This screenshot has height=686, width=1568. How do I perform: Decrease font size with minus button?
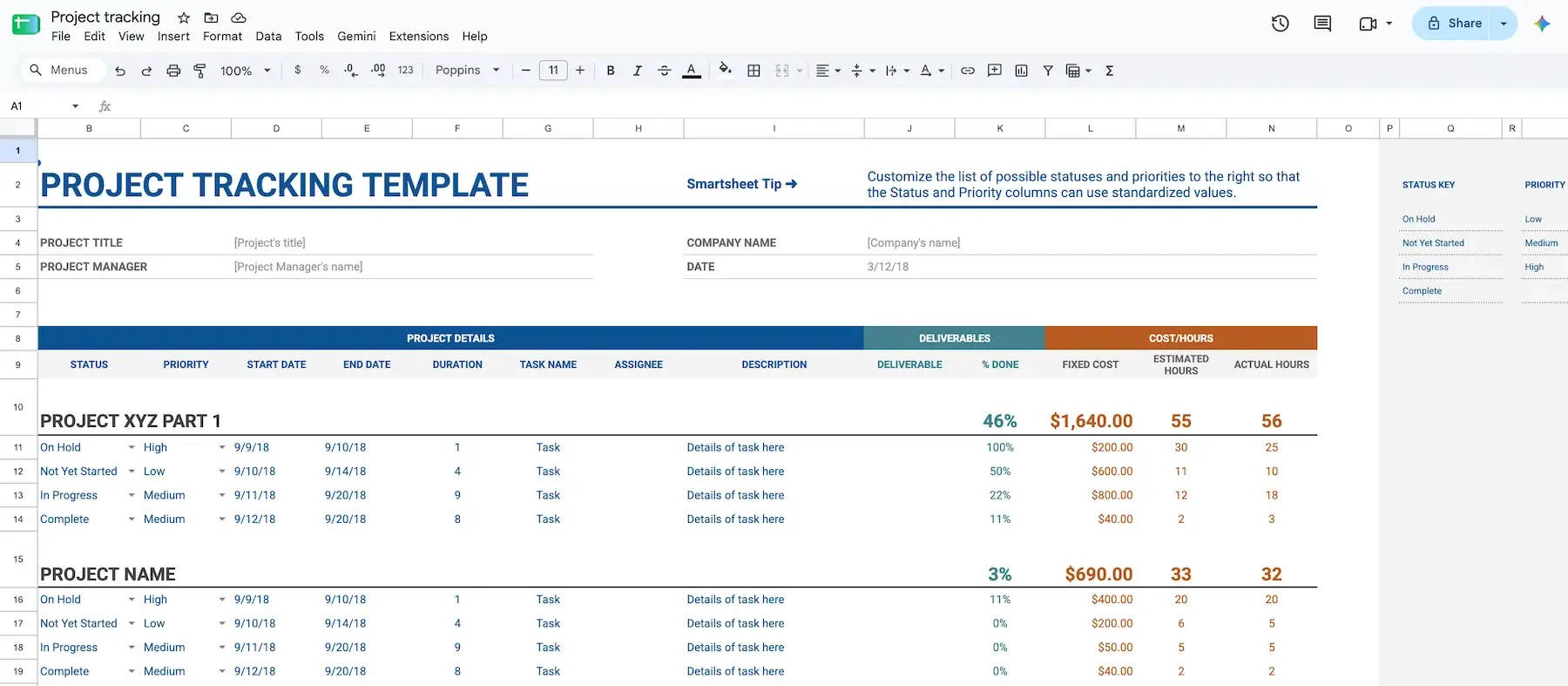[x=525, y=71]
